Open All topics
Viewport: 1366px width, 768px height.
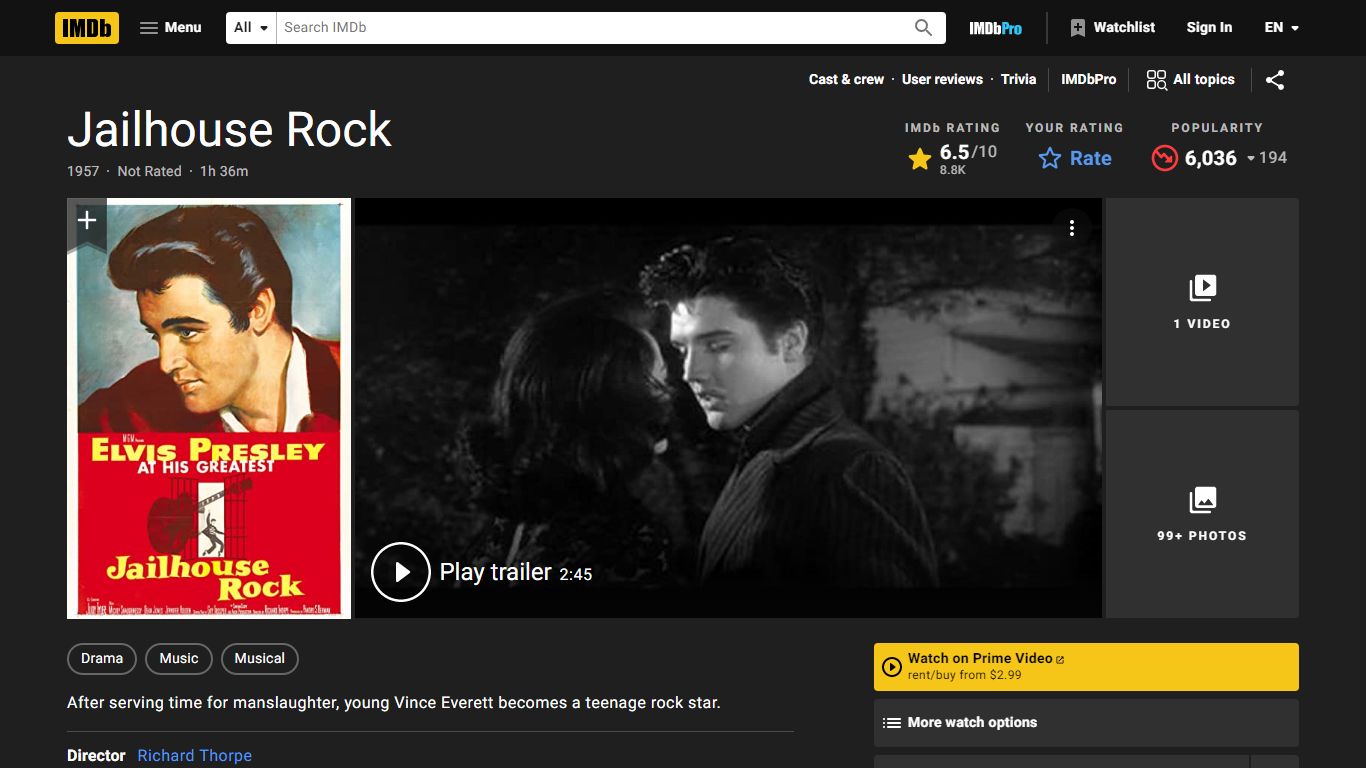point(1190,80)
